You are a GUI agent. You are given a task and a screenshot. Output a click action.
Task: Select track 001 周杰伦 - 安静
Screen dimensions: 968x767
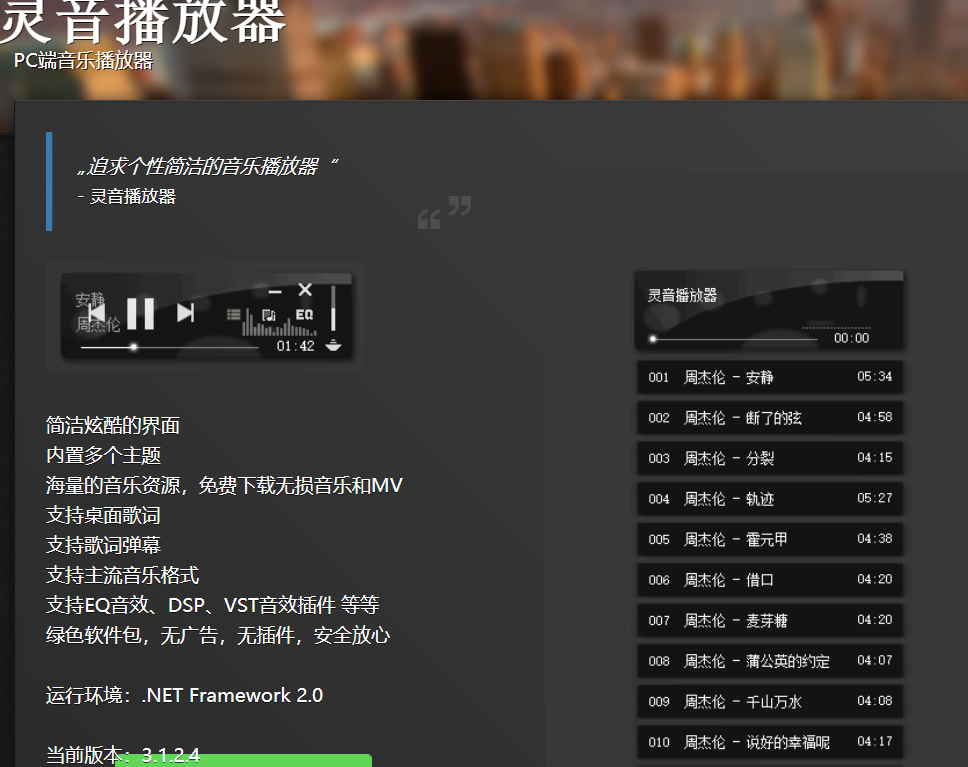coord(770,377)
